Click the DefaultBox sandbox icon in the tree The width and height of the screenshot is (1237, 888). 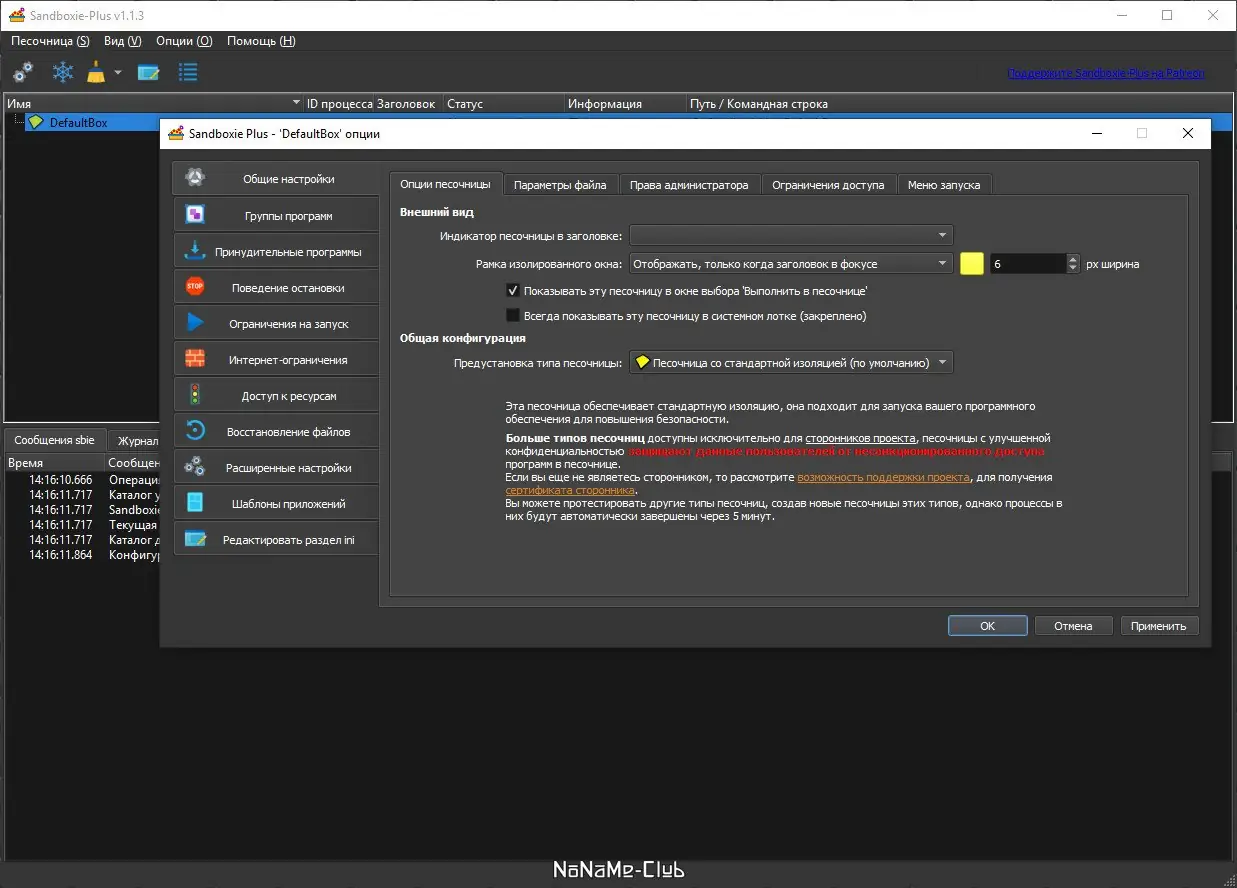pyautogui.click(x=36, y=122)
